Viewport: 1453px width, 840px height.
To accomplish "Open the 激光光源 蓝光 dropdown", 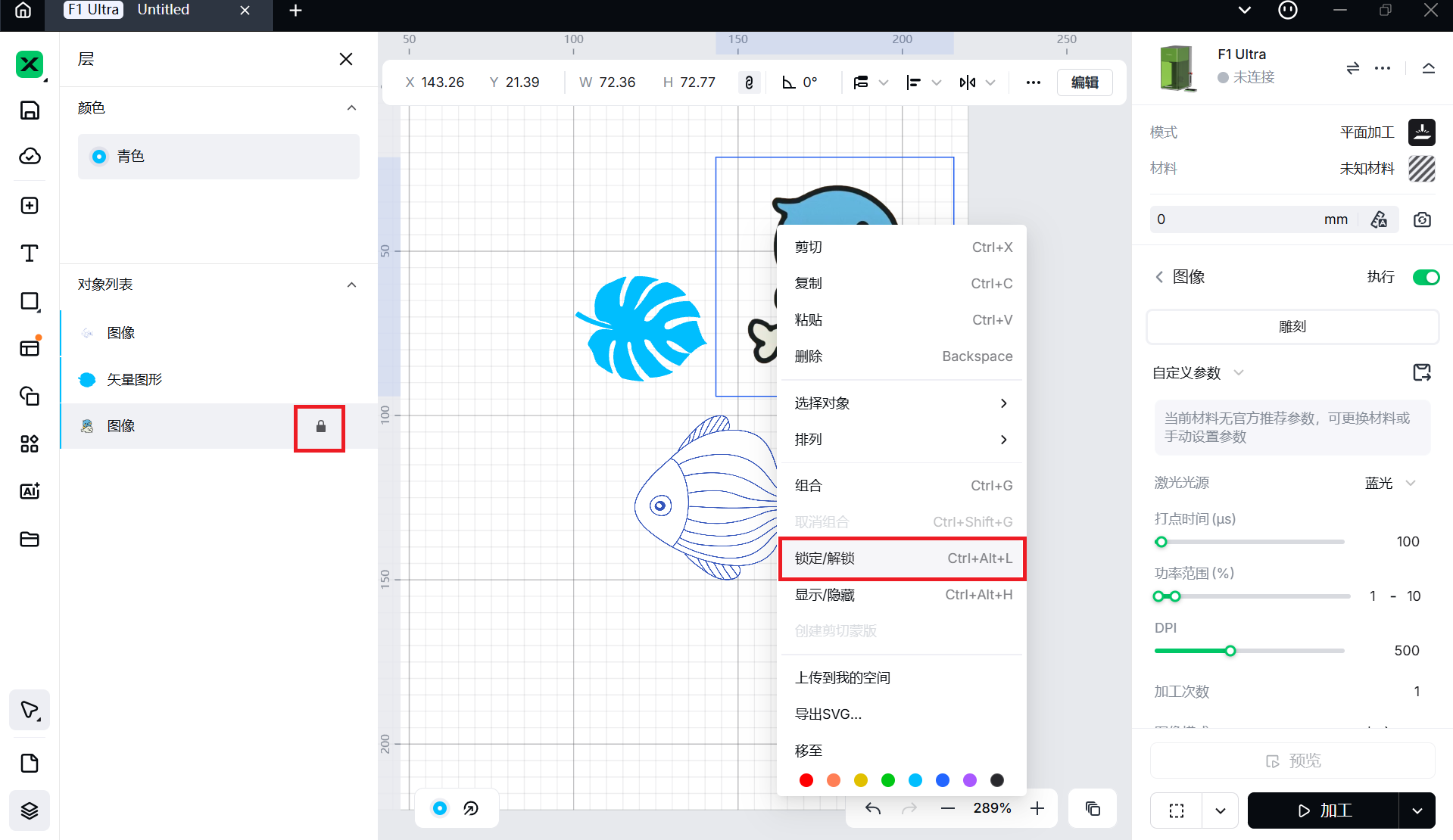I will point(1390,483).
